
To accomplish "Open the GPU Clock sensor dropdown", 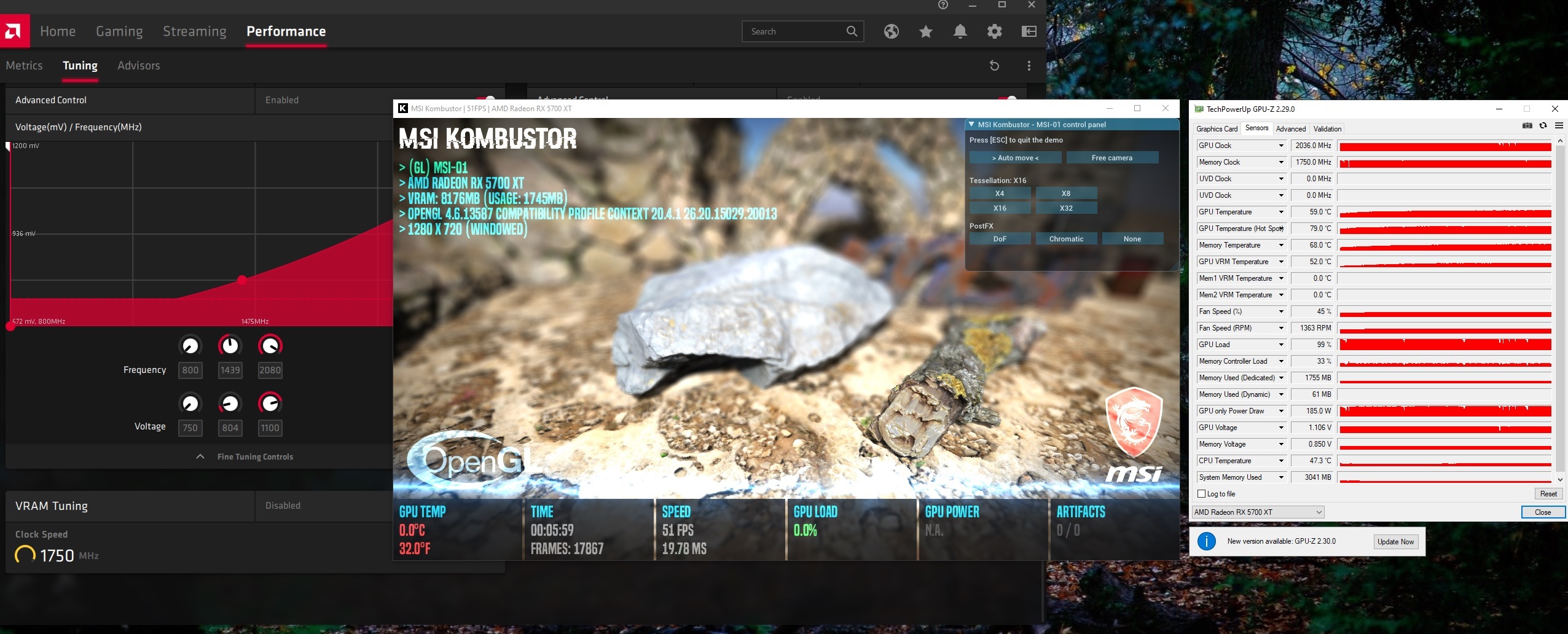I will [x=1281, y=146].
